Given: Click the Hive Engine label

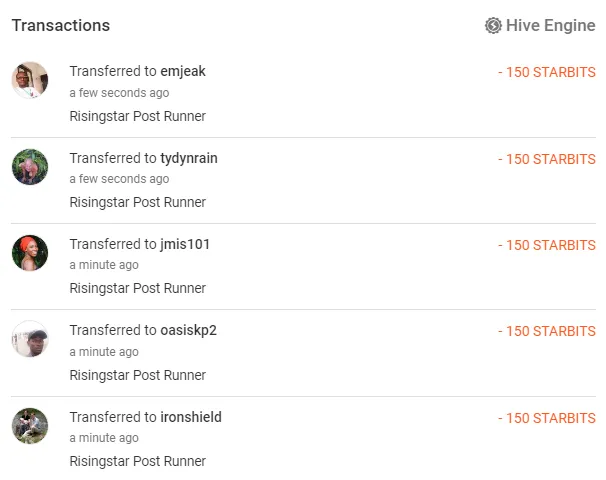Looking at the screenshot, I should pyautogui.click(x=550, y=26).
